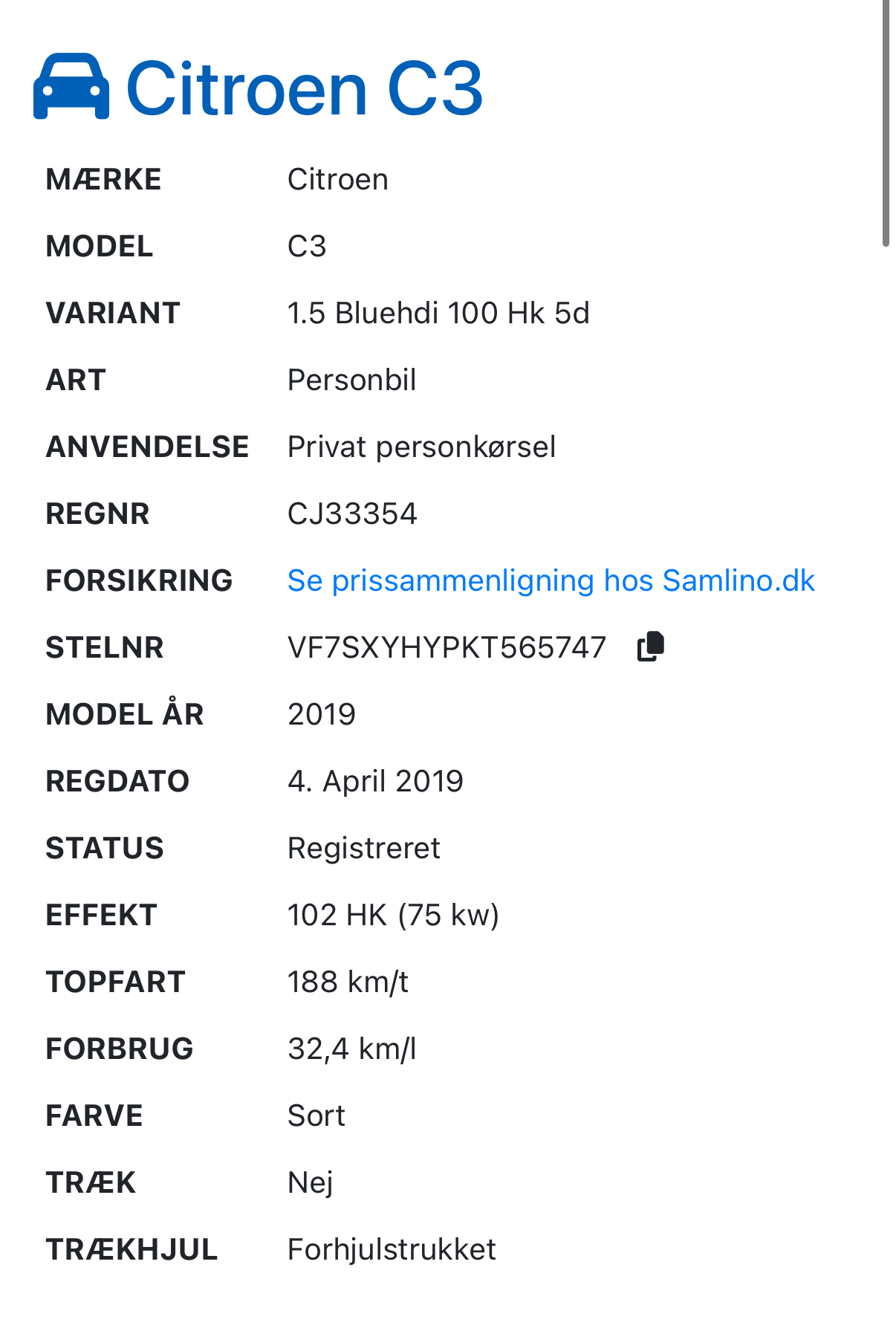This screenshot has height=1328, width=896.
Task: Click the chassis number VF7SXYHYPKT565747
Action: 447,648
